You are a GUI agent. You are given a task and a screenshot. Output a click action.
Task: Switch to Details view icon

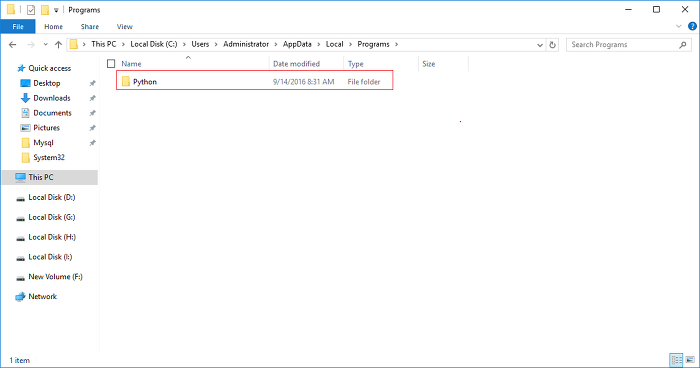(676, 360)
